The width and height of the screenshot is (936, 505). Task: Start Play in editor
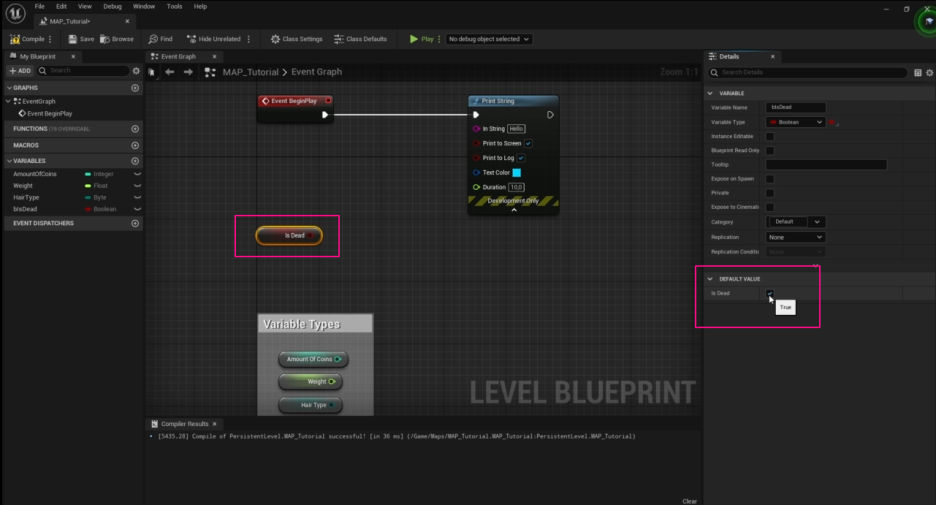[421, 39]
